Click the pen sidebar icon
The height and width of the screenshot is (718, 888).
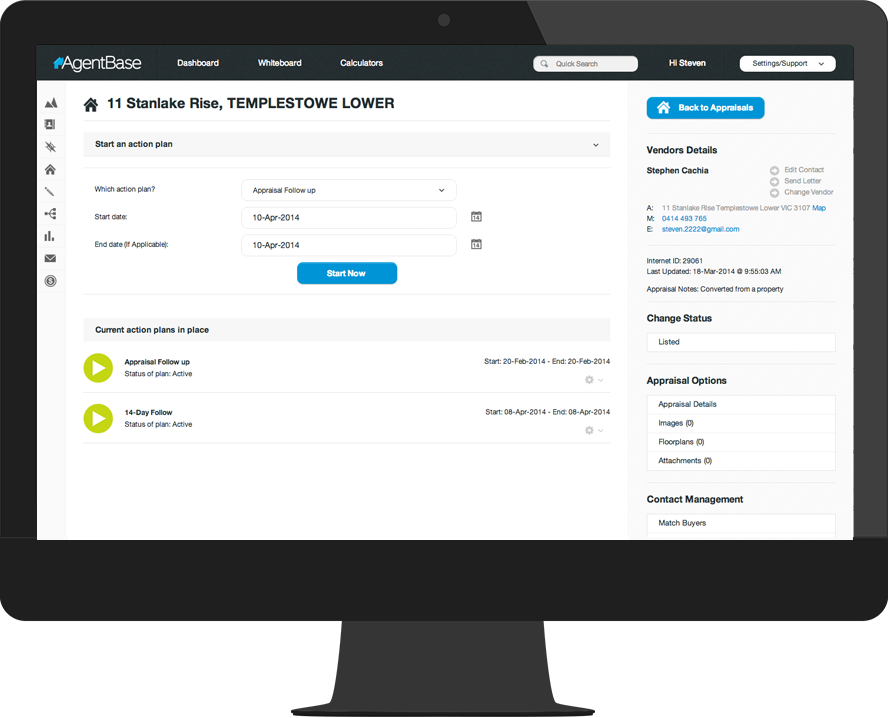50,191
